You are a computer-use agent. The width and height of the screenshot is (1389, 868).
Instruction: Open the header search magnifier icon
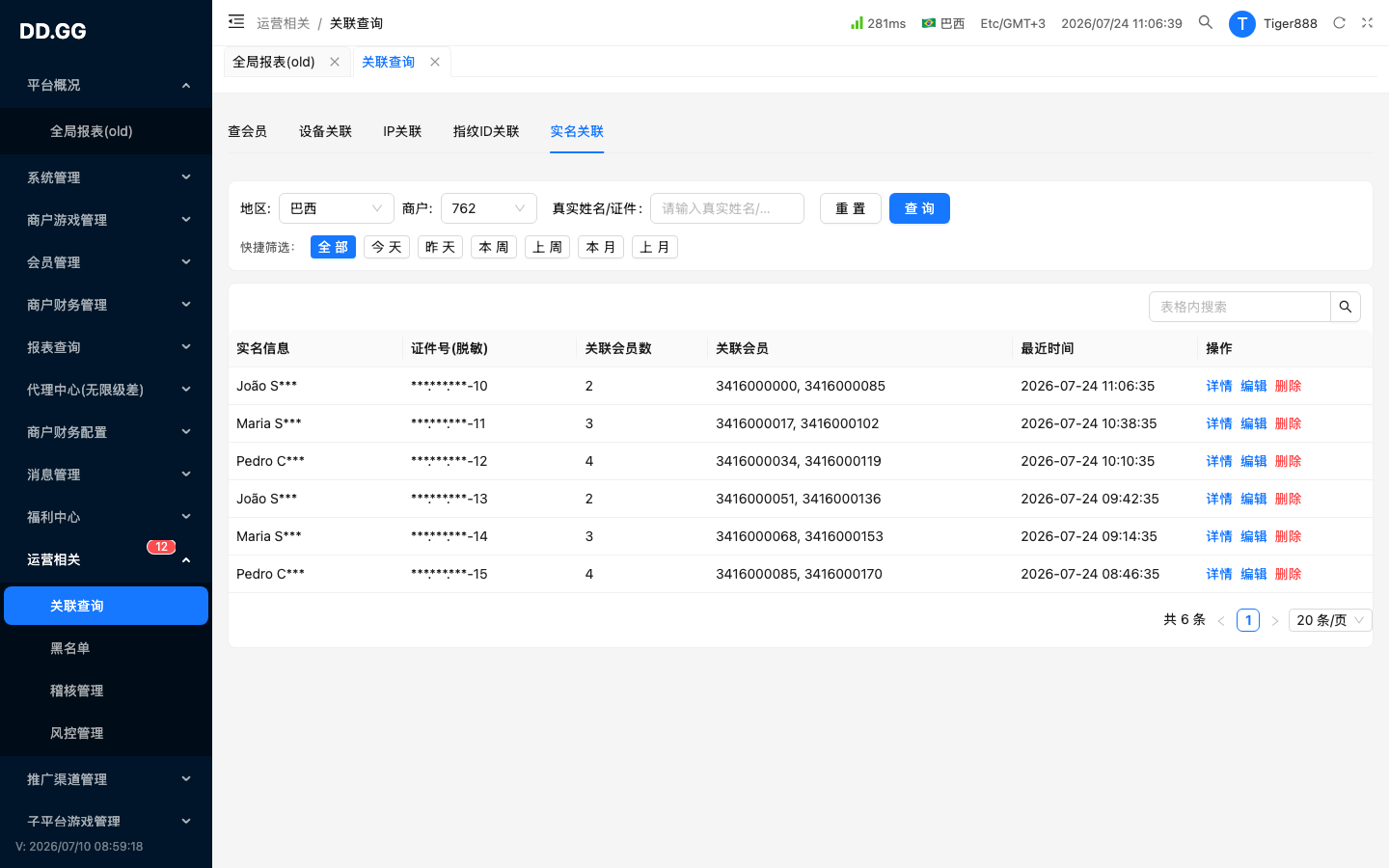point(1206,22)
